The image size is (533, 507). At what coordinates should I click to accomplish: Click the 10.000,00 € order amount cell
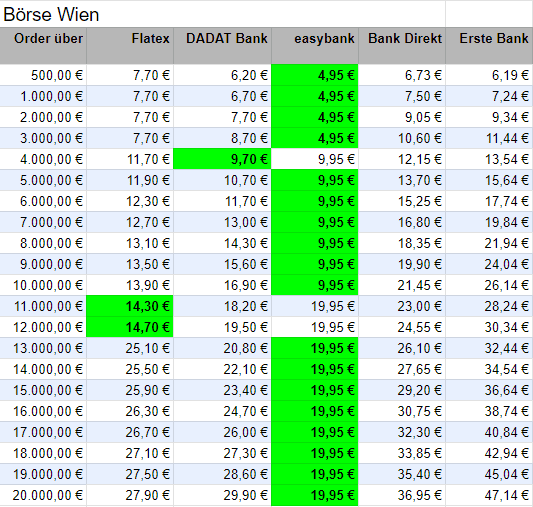(43, 285)
